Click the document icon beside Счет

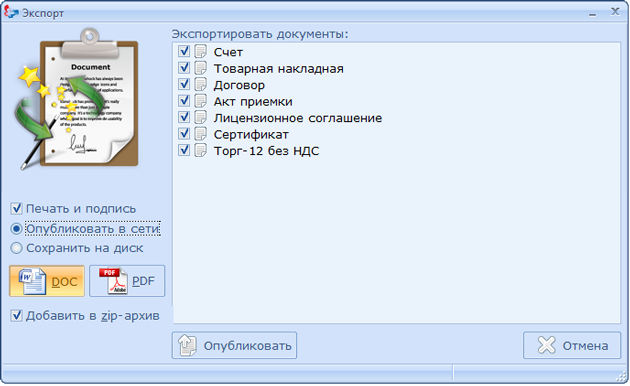pyautogui.click(x=200, y=51)
